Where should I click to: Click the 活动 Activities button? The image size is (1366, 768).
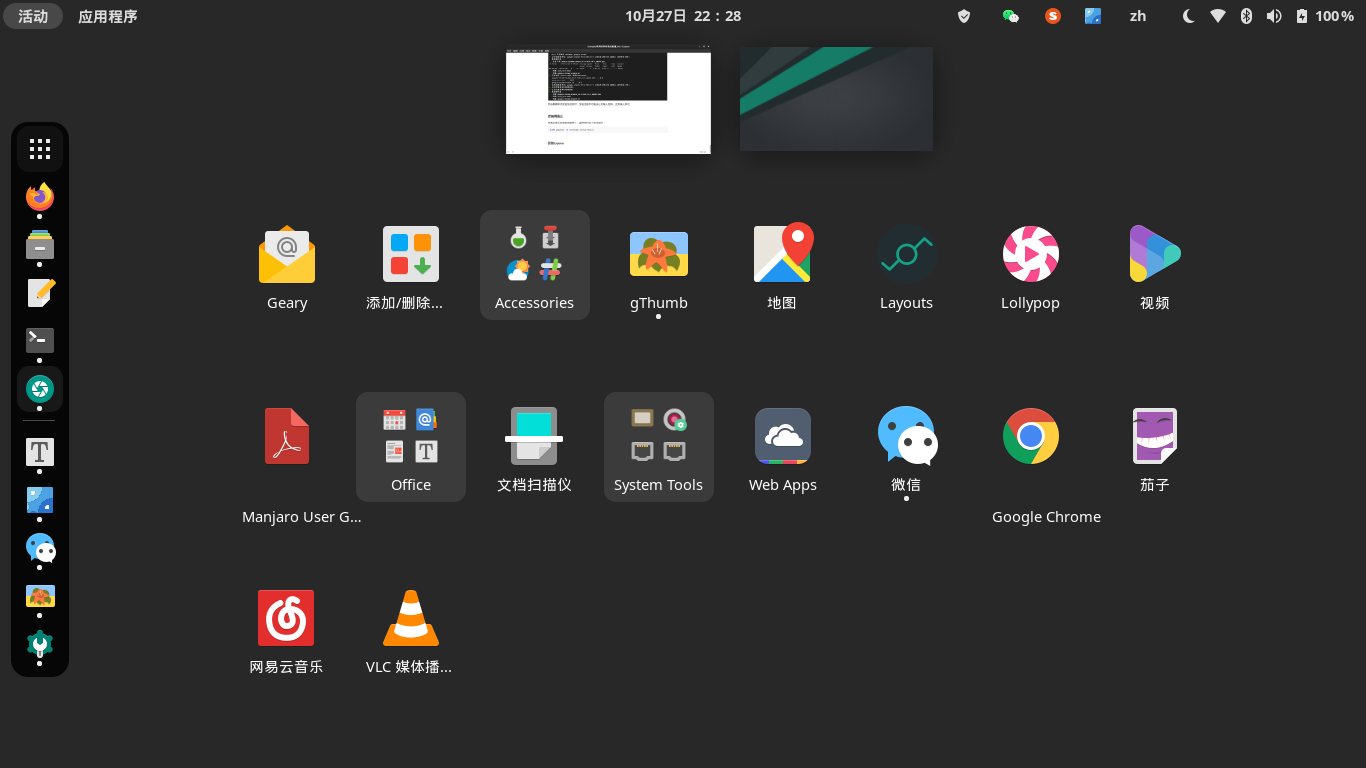coord(33,16)
